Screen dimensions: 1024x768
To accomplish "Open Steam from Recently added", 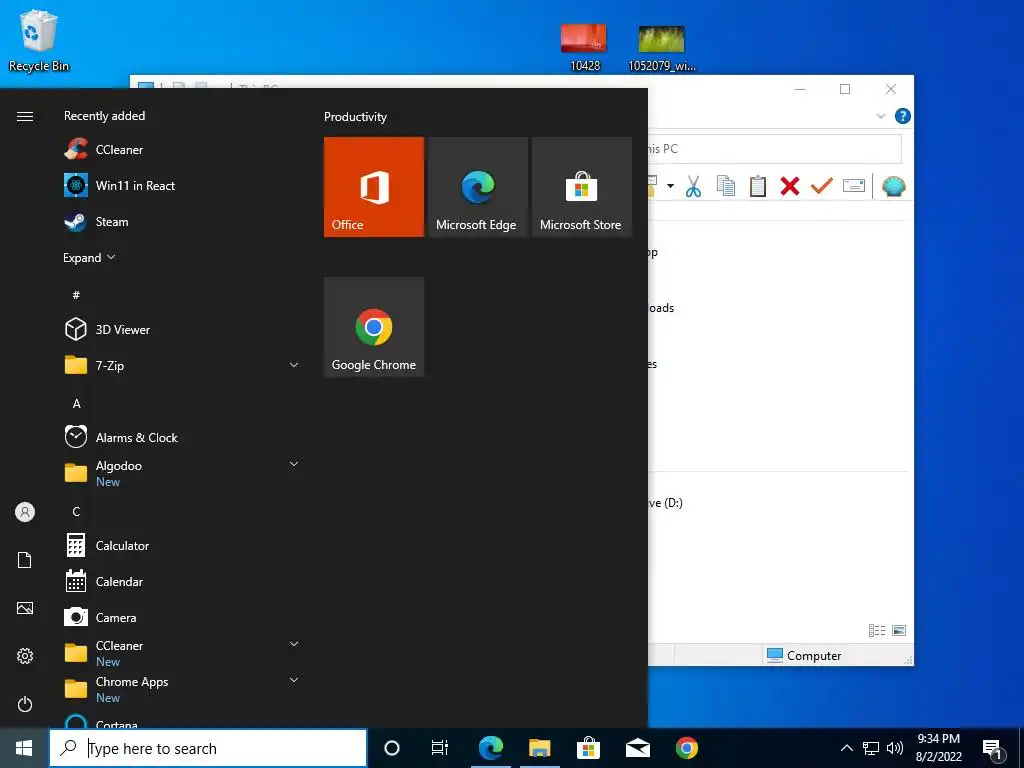I will point(182,222).
